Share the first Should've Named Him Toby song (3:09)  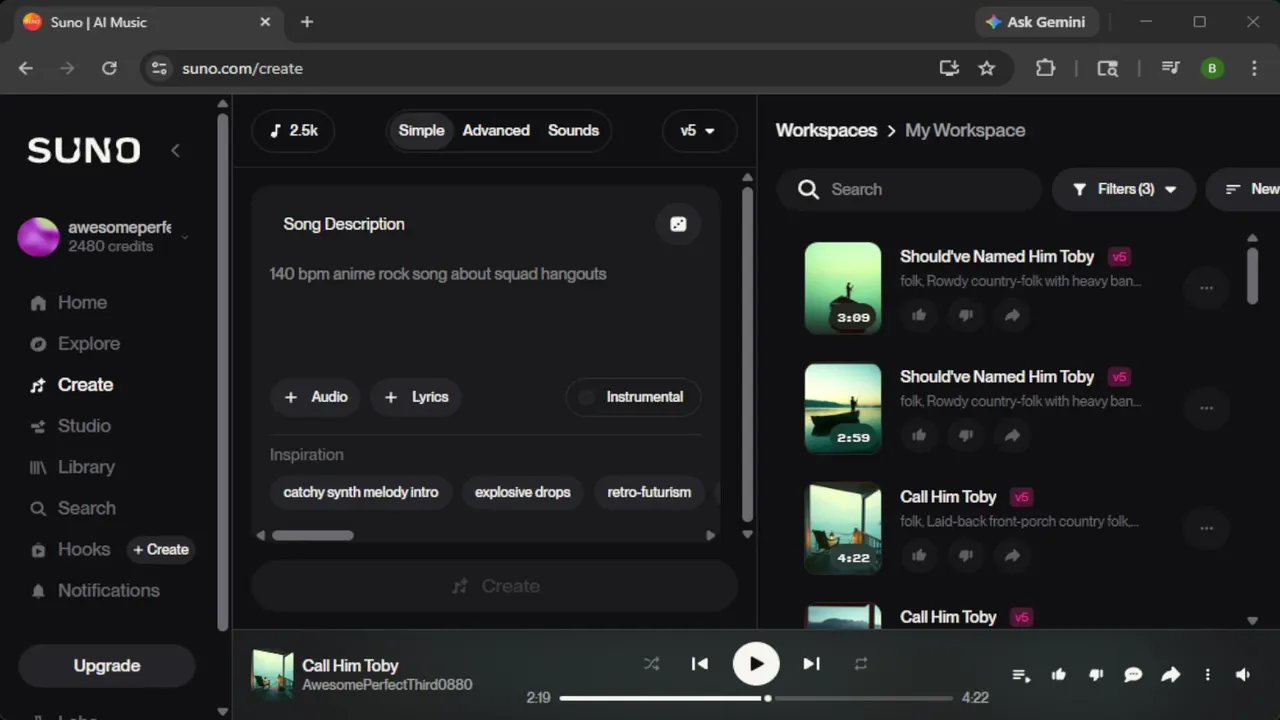(1012, 315)
